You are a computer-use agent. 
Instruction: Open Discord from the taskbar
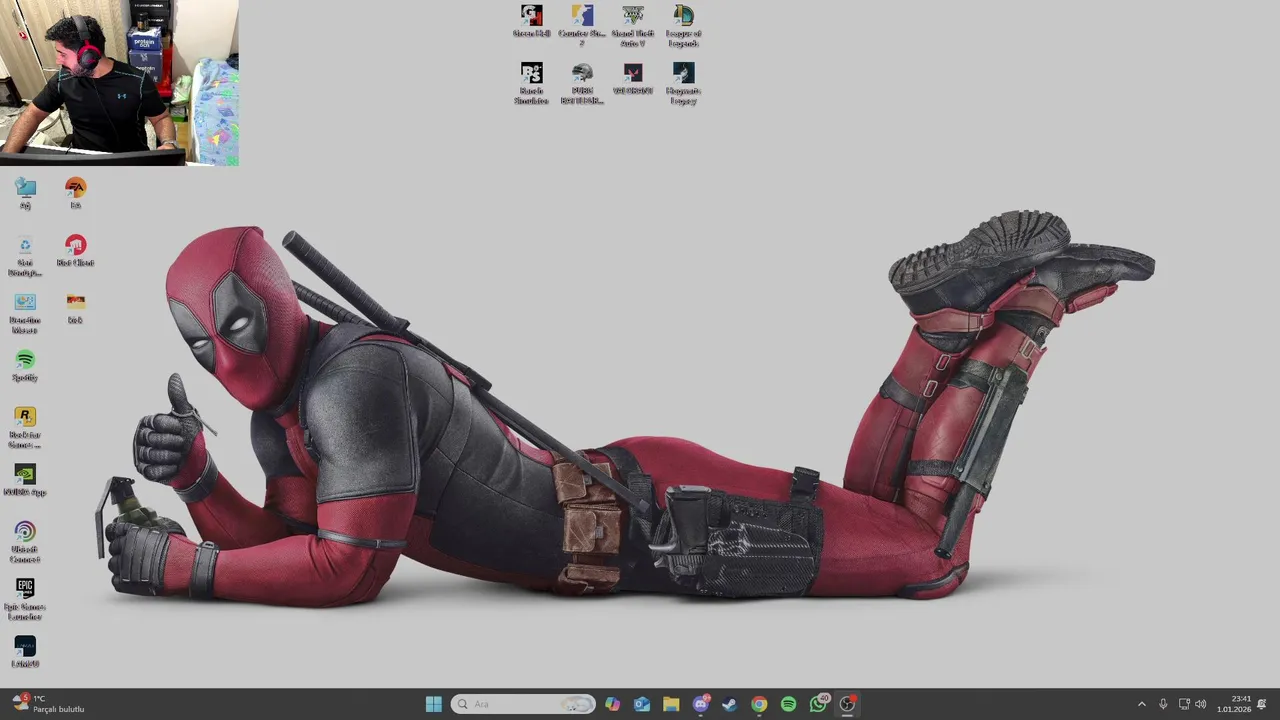tap(700, 704)
